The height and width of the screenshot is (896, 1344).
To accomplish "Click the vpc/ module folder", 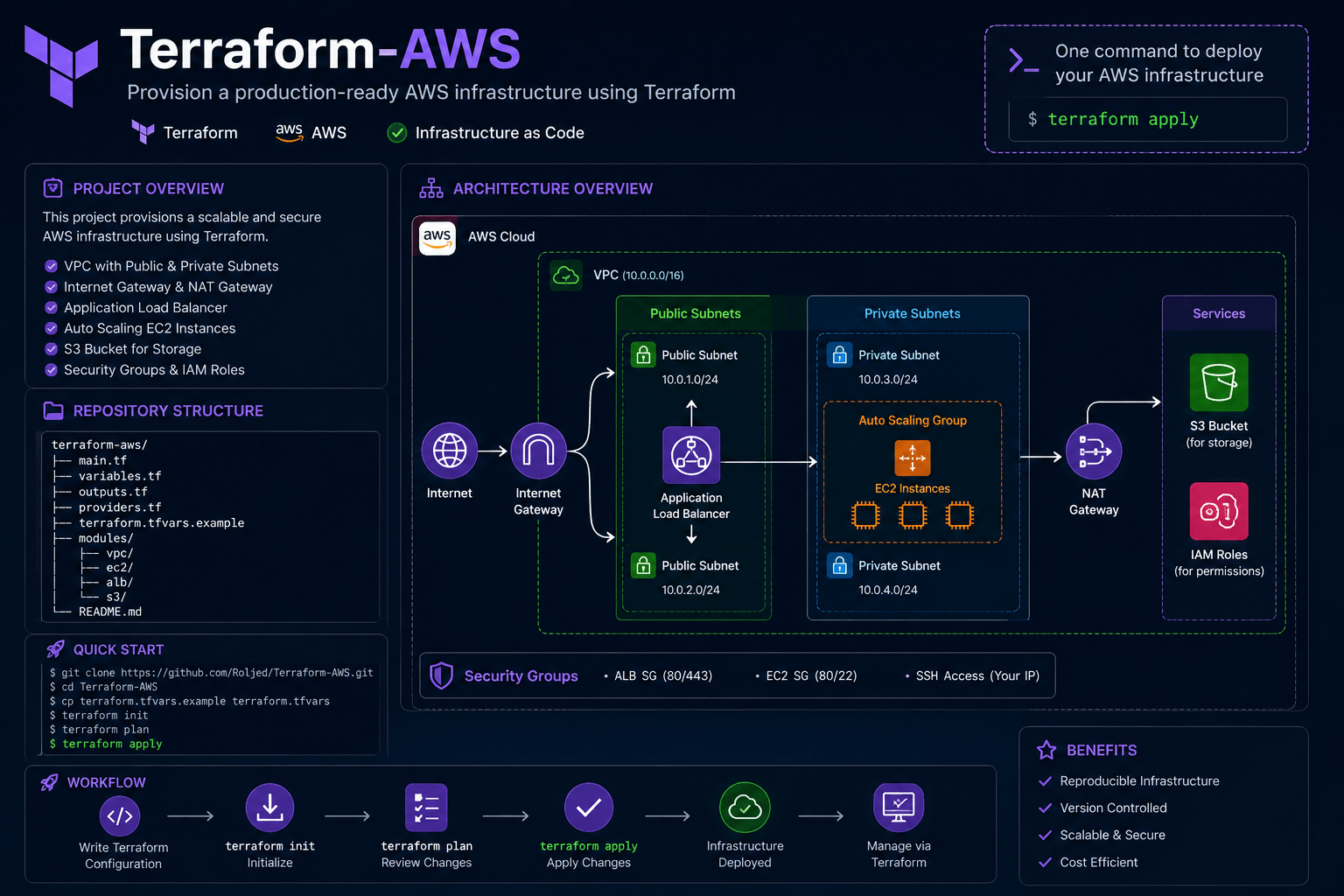I will pos(120,553).
